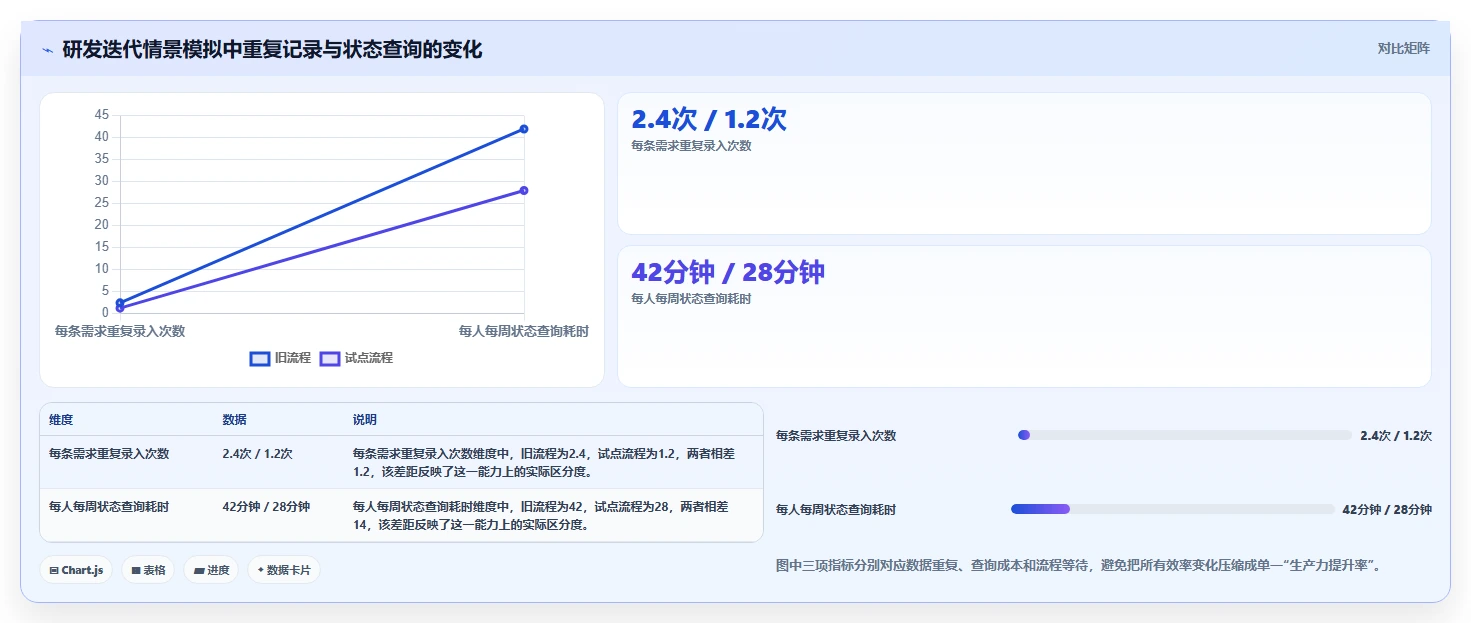Click the x-axis label 每人每周状态查询耗时
This screenshot has width=1471, height=623.
pos(524,331)
